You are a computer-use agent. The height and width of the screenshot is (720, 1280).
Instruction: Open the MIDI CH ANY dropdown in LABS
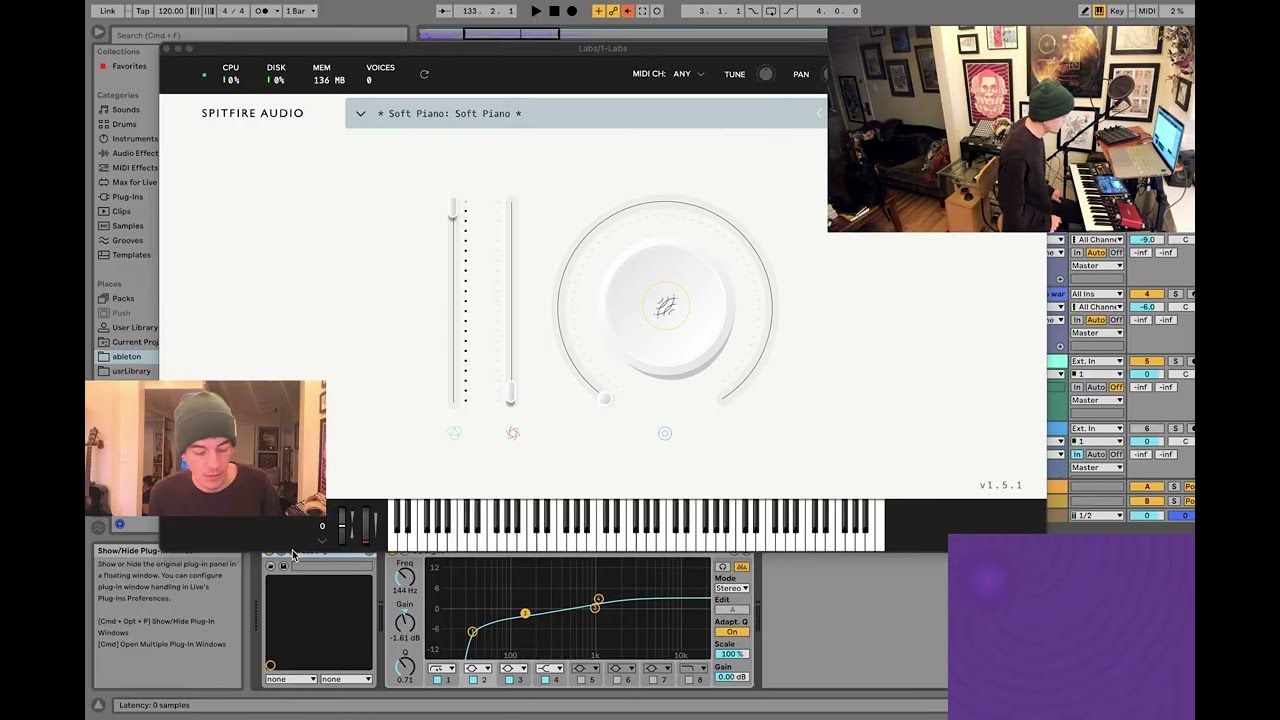tap(689, 74)
